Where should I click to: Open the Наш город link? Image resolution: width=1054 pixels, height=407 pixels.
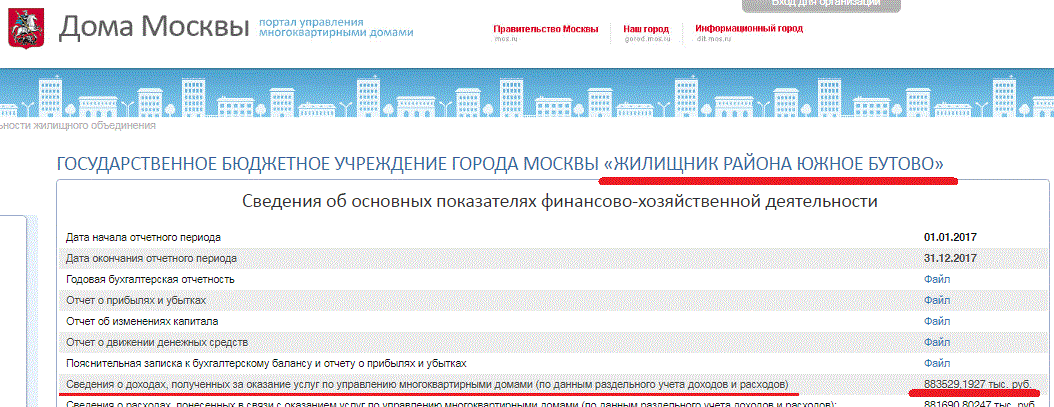click(x=646, y=29)
